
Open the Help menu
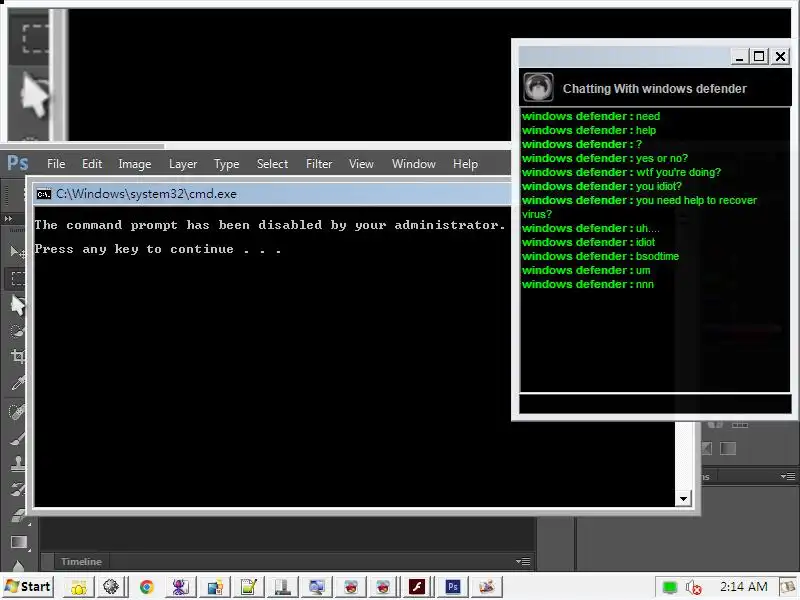[465, 164]
